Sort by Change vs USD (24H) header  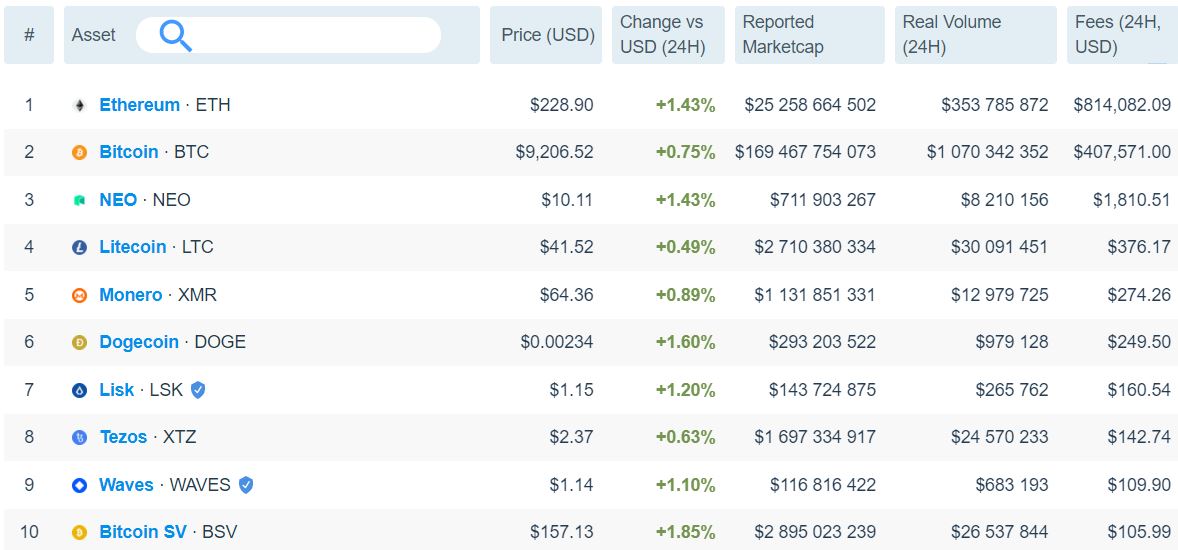pos(661,35)
